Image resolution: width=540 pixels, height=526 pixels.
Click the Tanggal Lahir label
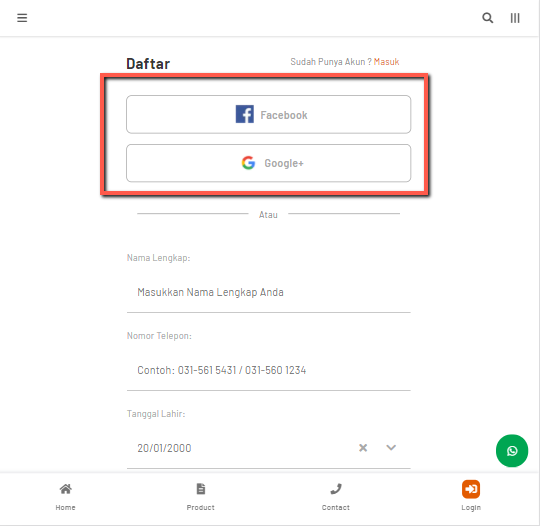click(x=156, y=413)
